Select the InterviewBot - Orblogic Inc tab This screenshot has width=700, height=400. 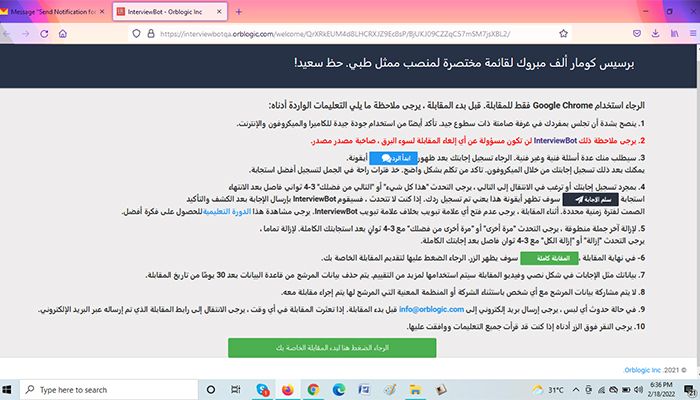tap(170, 12)
